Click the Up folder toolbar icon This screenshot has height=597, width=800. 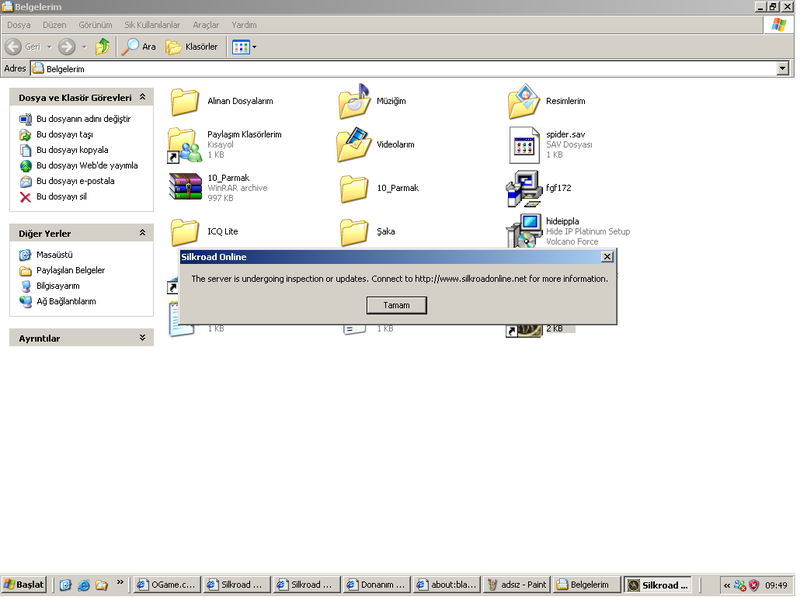click(103, 47)
